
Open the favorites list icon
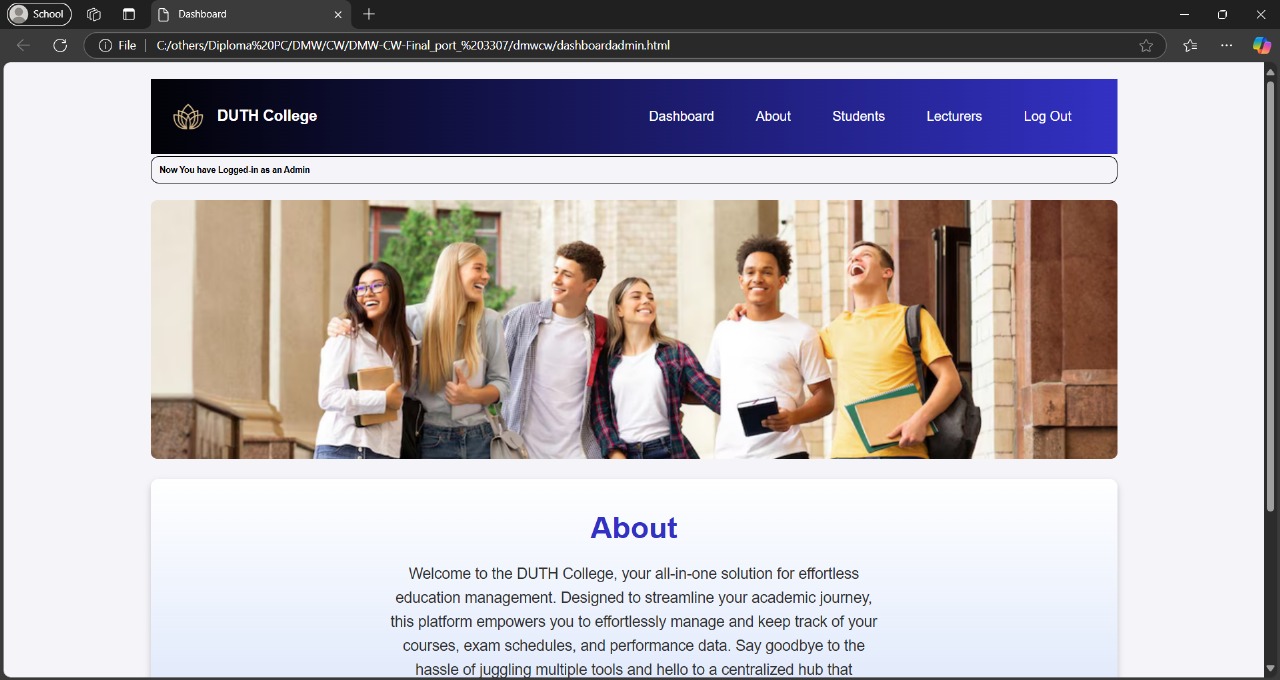coord(1190,45)
